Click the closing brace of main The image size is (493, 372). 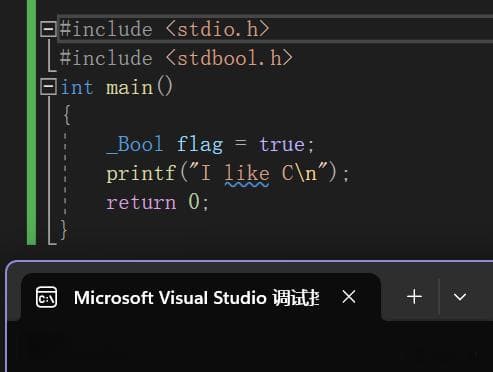pos(64,230)
